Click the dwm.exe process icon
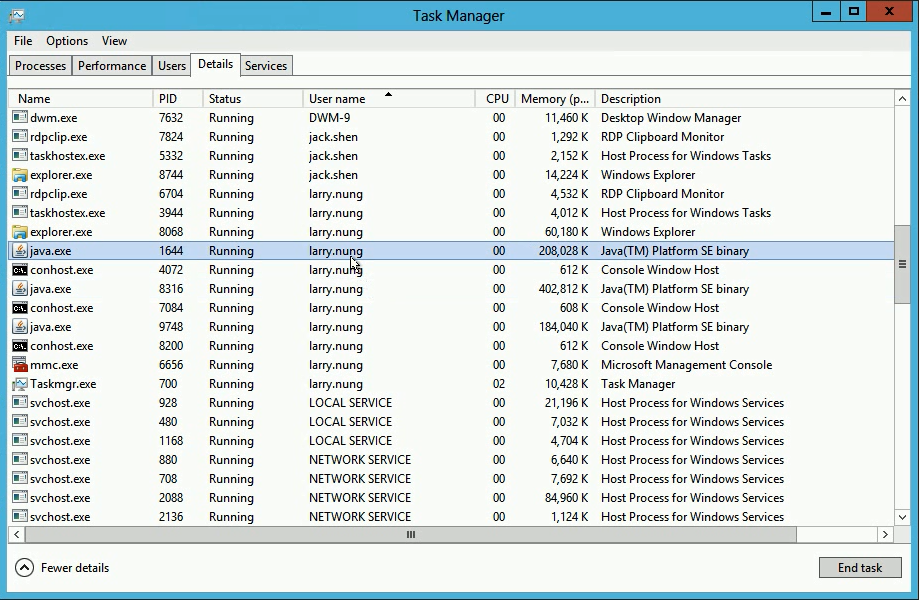This screenshot has width=919, height=600. click(x=20, y=118)
